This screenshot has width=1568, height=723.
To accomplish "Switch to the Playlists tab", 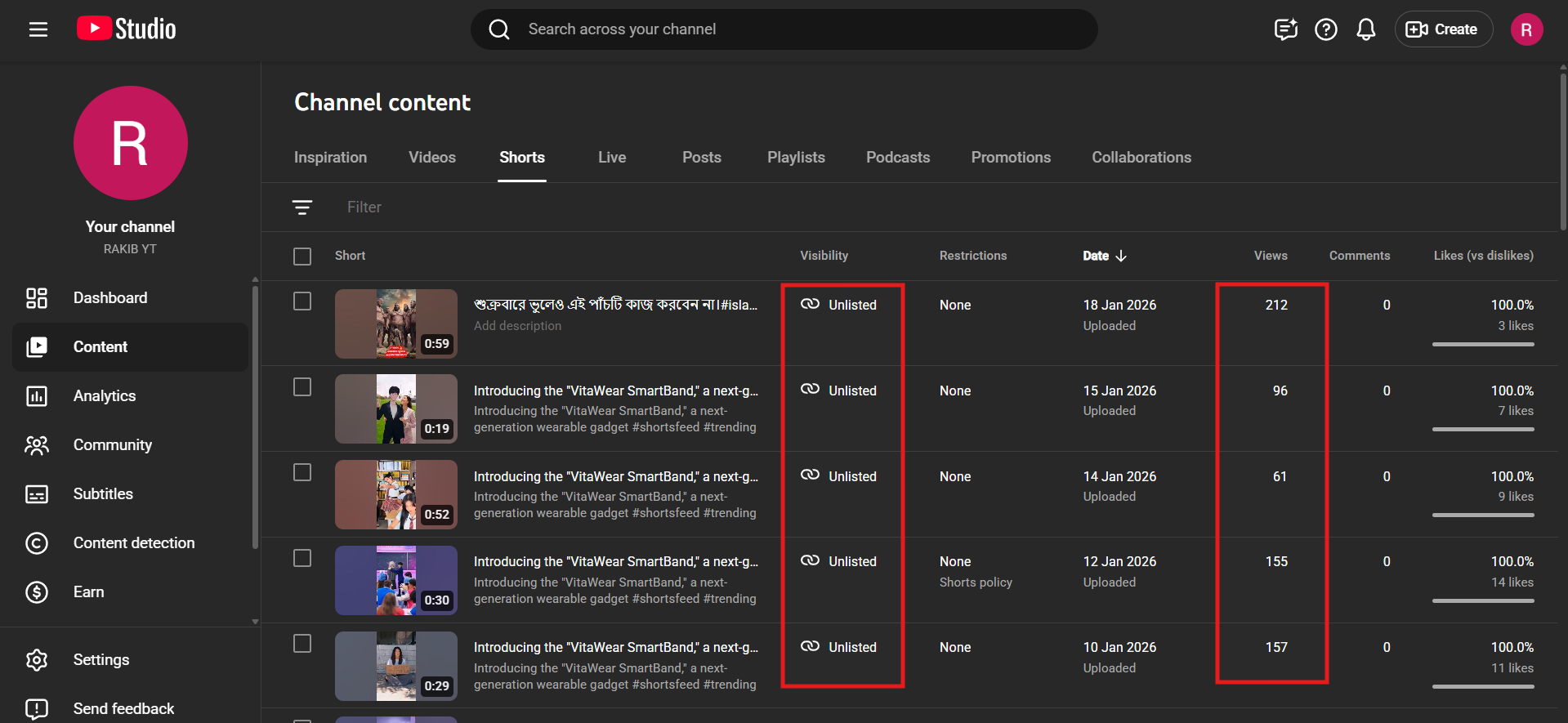I will click(795, 158).
